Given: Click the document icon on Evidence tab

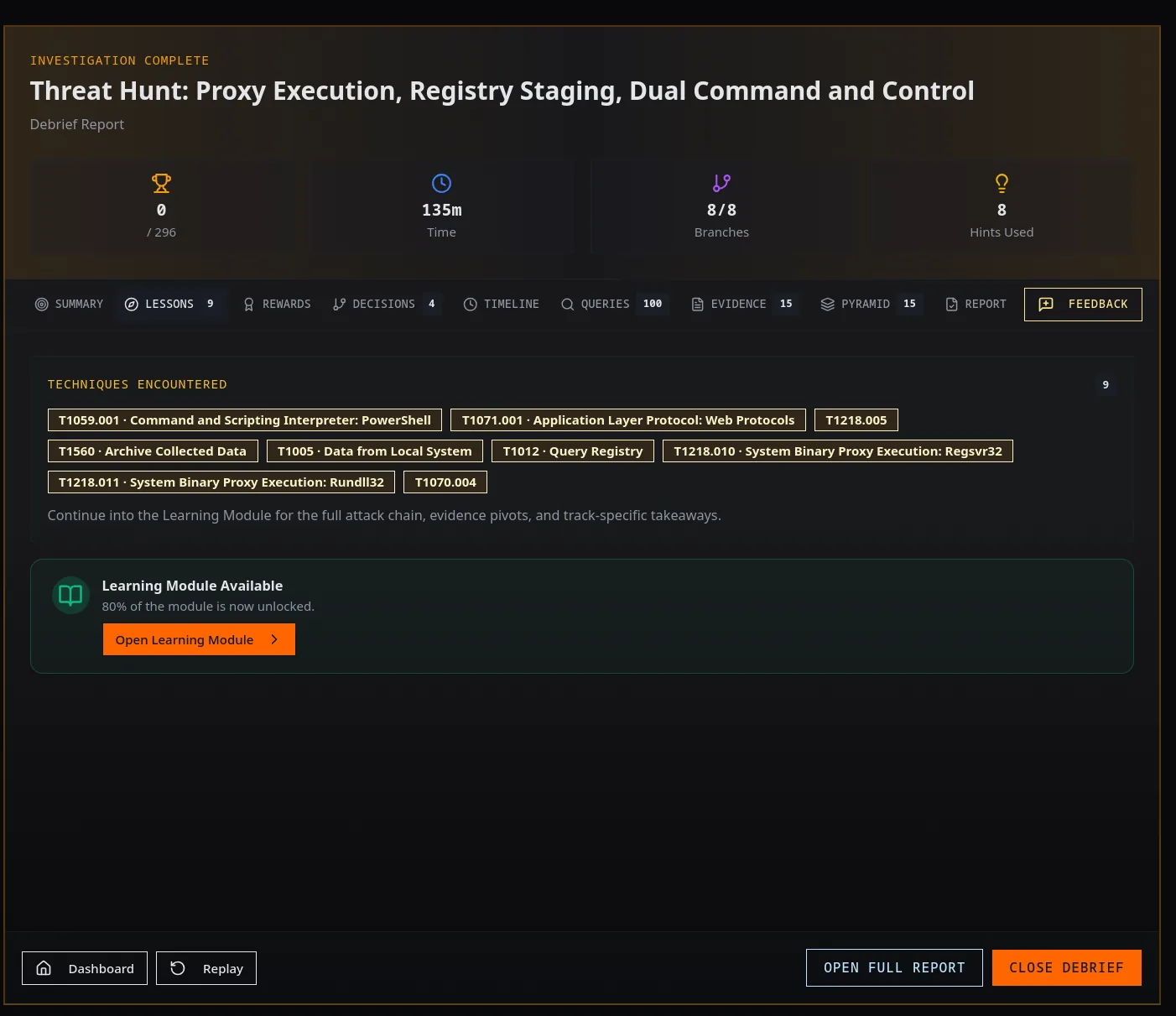Looking at the screenshot, I should [x=698, y=305].
